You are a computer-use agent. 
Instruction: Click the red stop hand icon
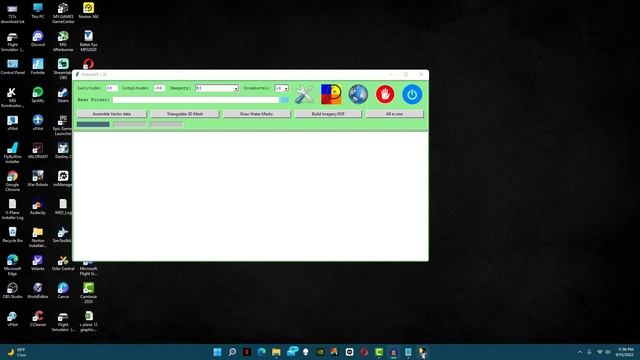click(x=385, y=94)
